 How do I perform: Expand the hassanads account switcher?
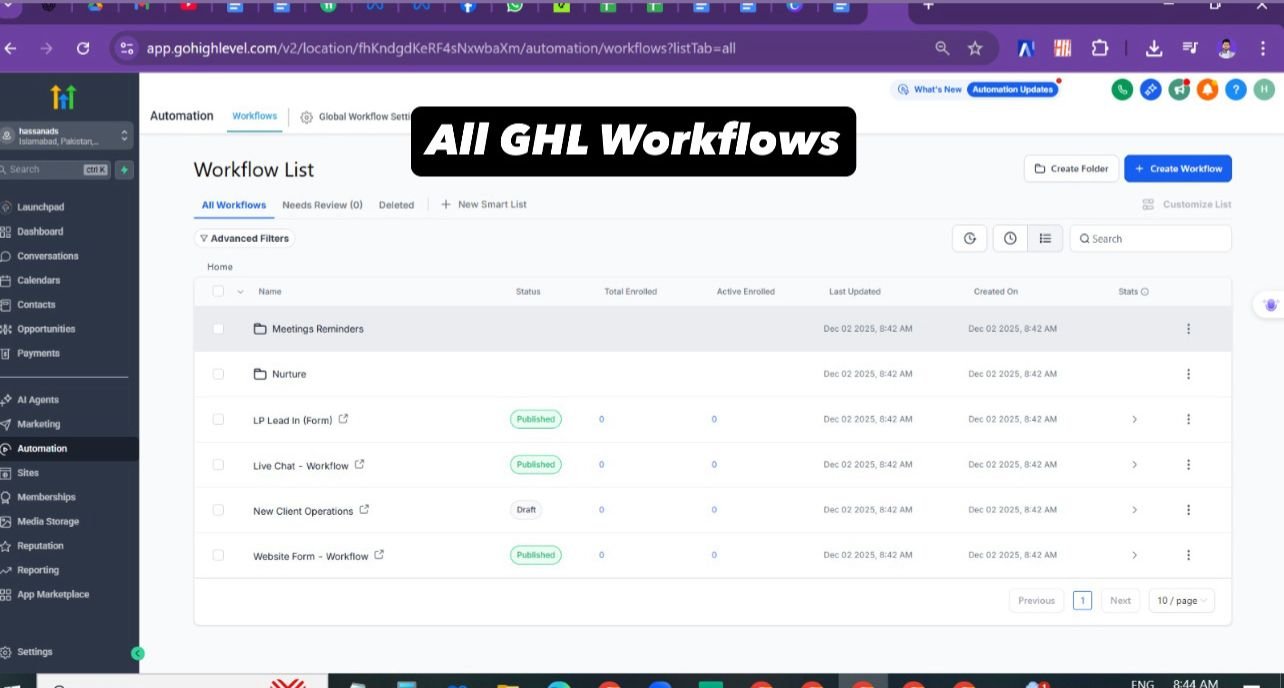tap(124, 136)
